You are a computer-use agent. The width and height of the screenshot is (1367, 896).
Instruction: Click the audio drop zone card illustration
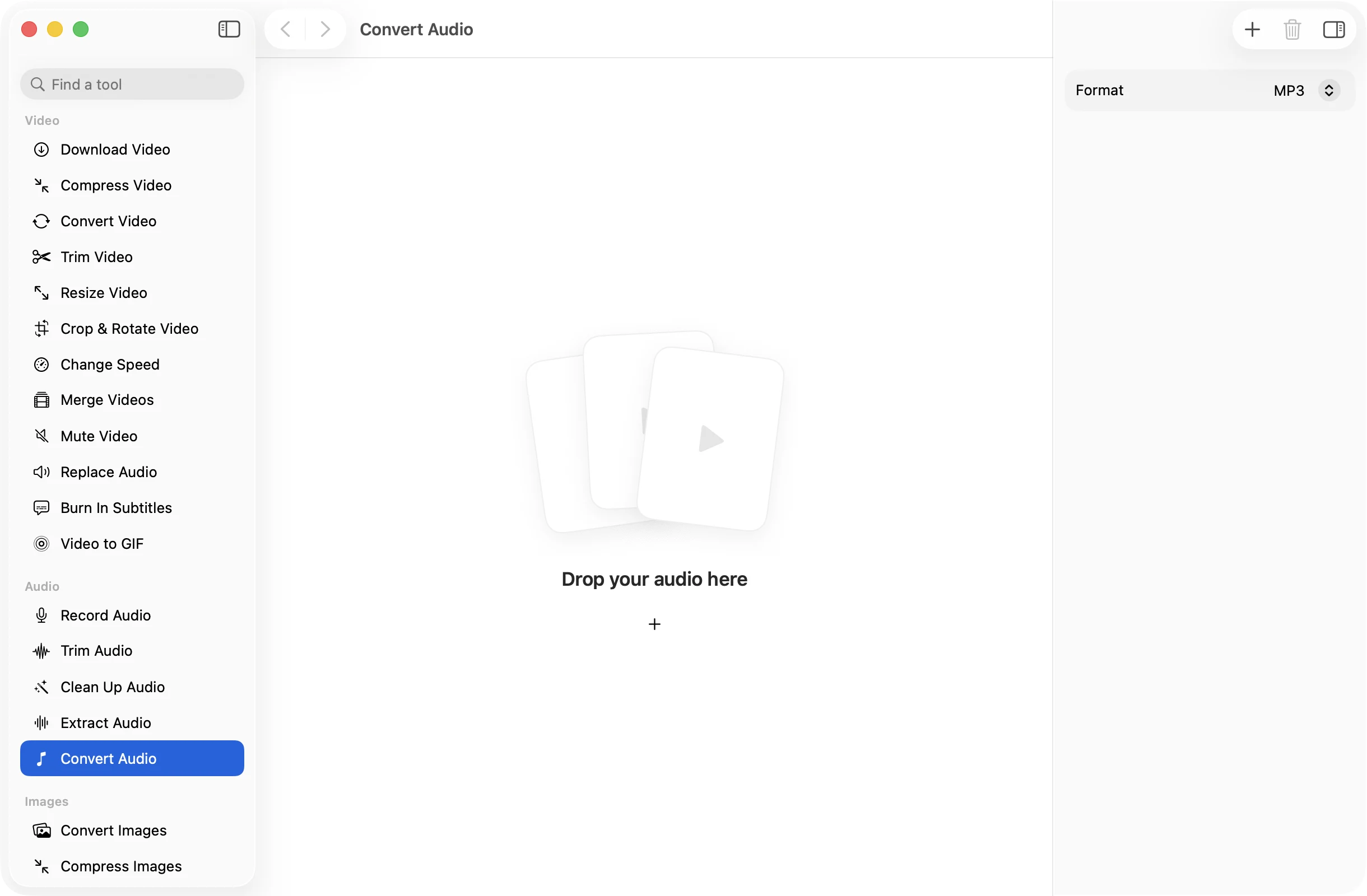654,432
